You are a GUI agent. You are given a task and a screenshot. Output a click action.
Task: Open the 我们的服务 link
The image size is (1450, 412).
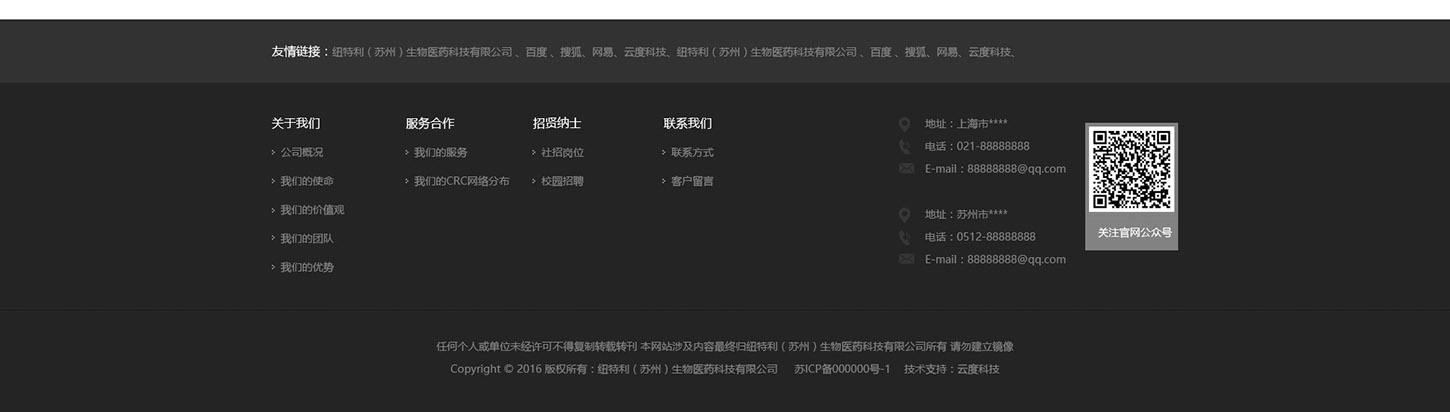pos(440,153)
